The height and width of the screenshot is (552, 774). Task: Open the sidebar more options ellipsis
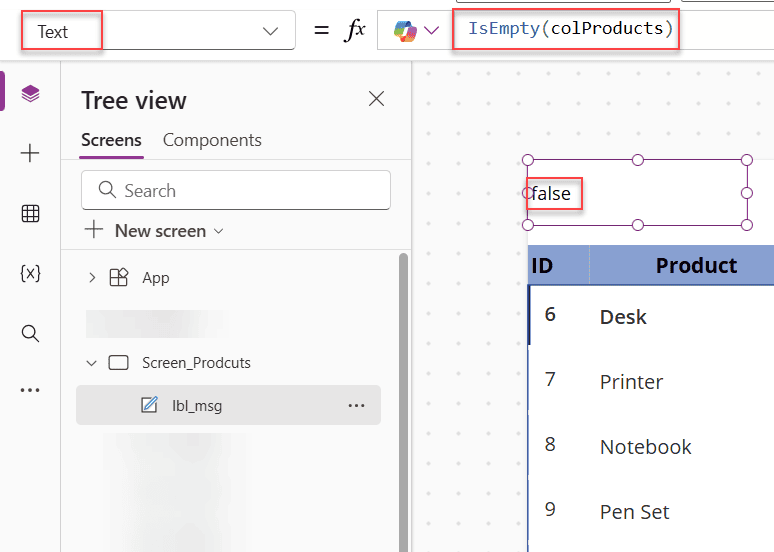pyautogui.click(x=30, y=390)
